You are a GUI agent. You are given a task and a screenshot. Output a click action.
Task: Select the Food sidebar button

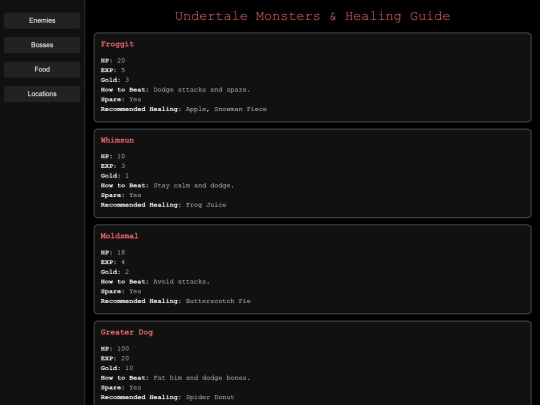42,69
